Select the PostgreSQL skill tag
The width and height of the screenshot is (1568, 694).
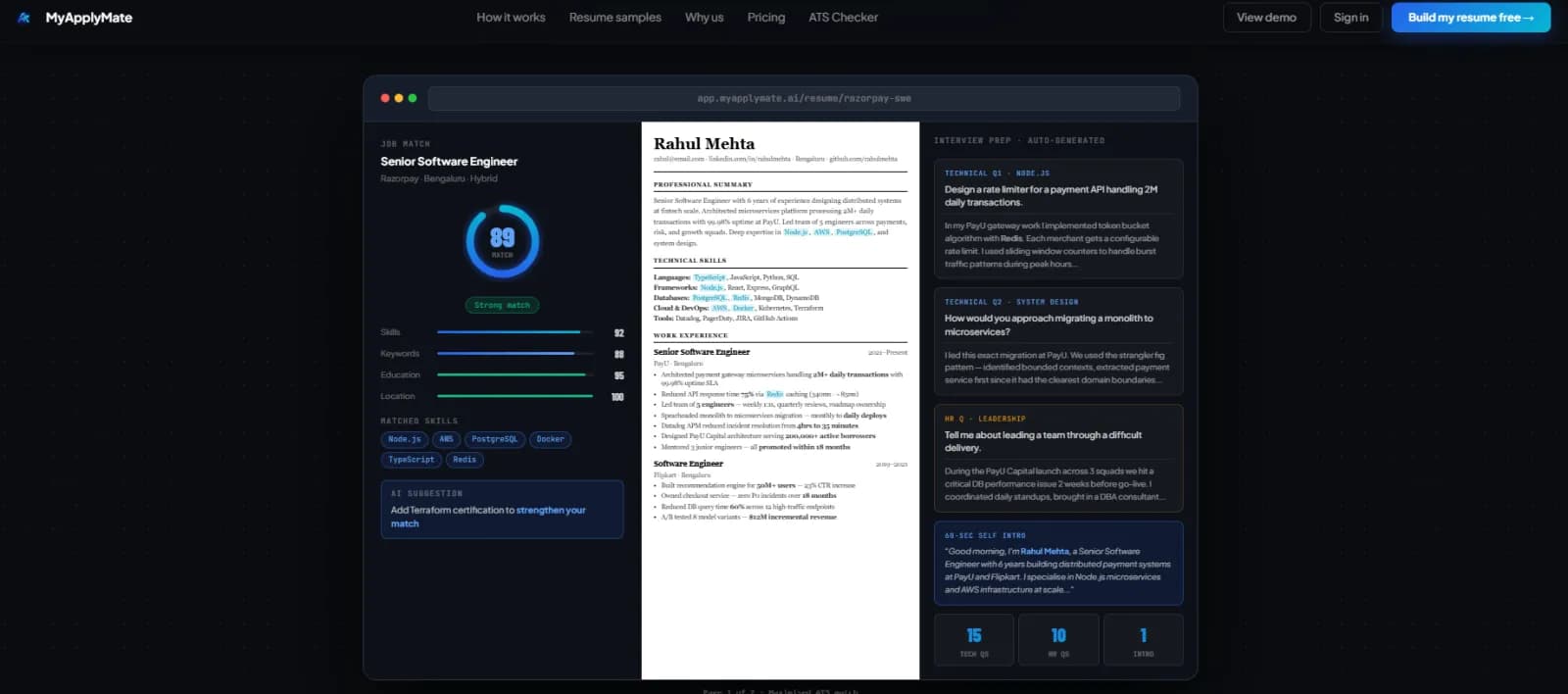pyautogui.click(x=494, y=439)
